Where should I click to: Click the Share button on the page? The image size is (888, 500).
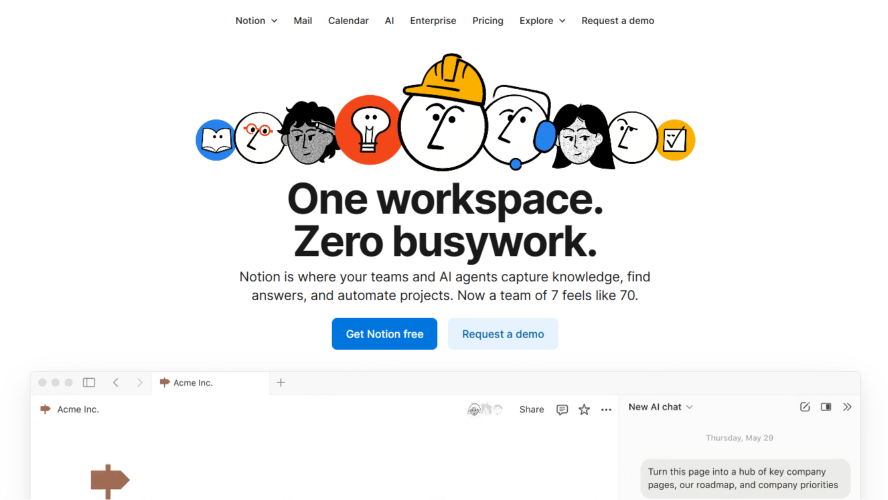tap(532, 409)
